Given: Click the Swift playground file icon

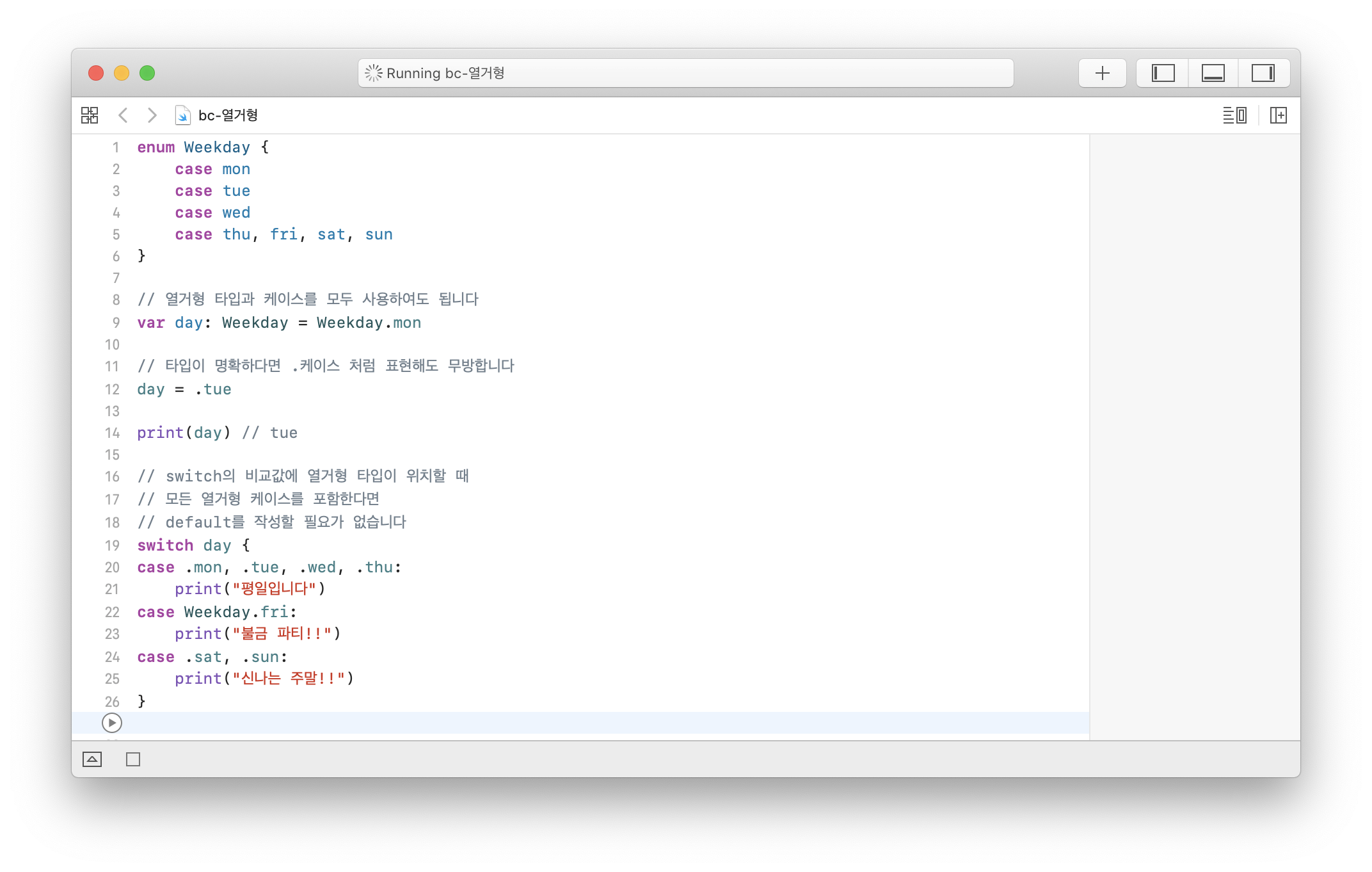Looking at the screenshot, I should click(182, 115).
